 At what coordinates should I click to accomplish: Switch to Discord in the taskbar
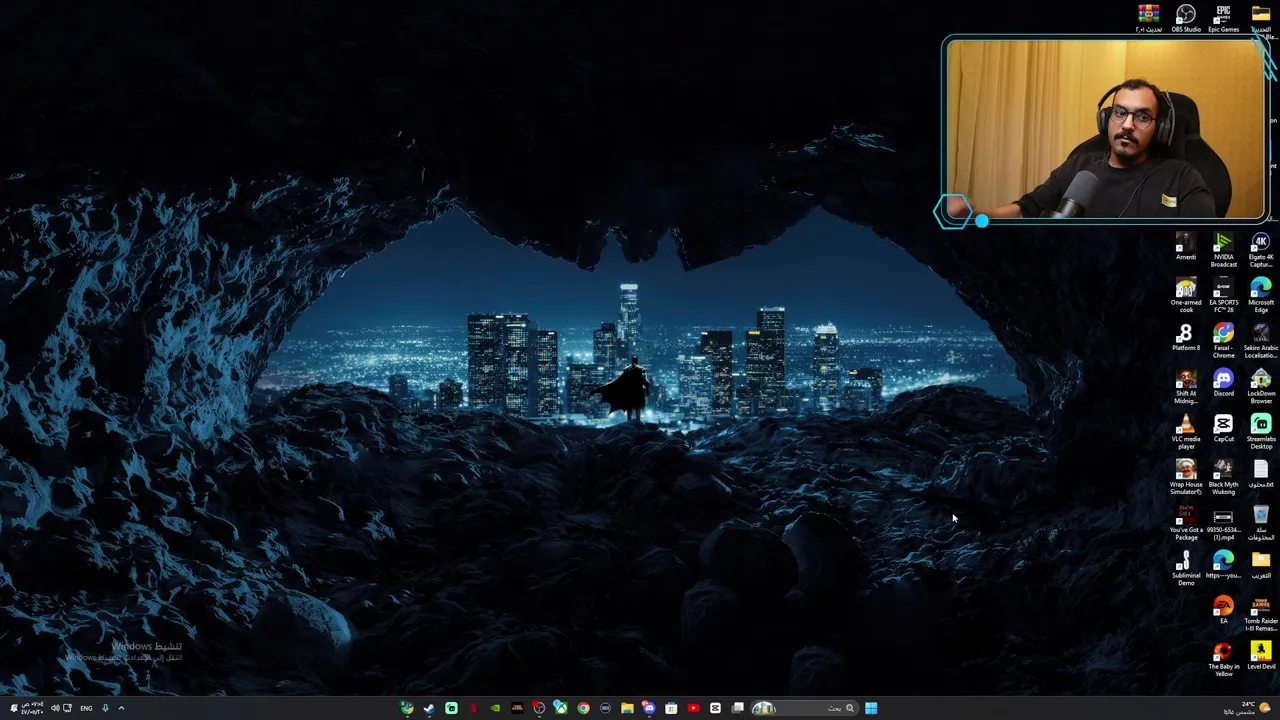point(649,708)
